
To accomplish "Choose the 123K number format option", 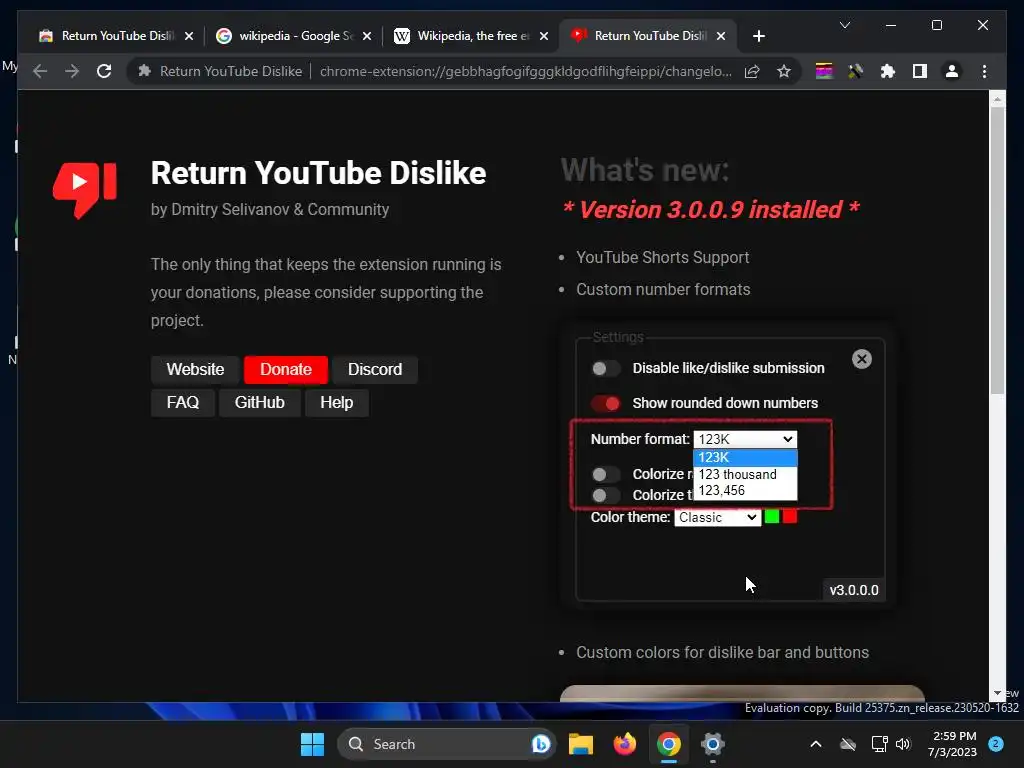I will pos(745,458).
